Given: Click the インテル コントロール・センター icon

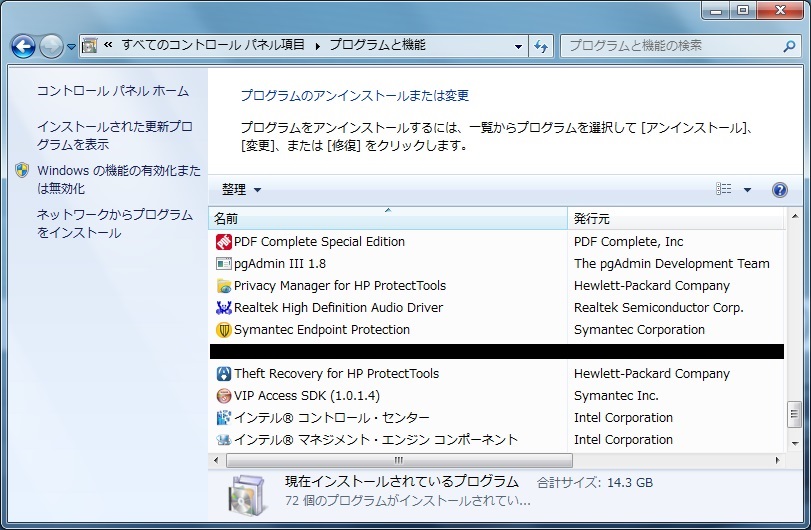Looking at the screenshot, I should coord(224,418).
